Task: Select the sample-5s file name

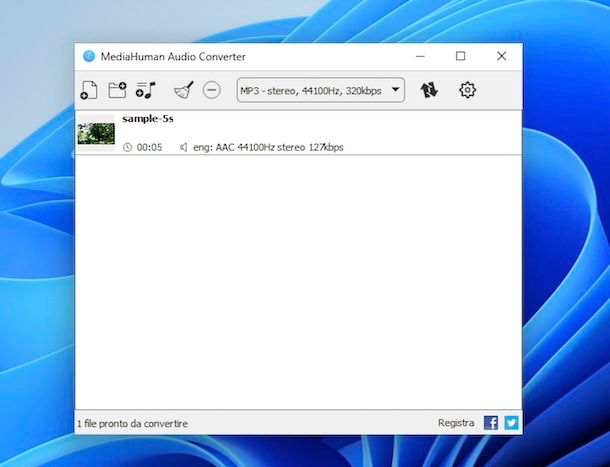Action: pos(148,119)
